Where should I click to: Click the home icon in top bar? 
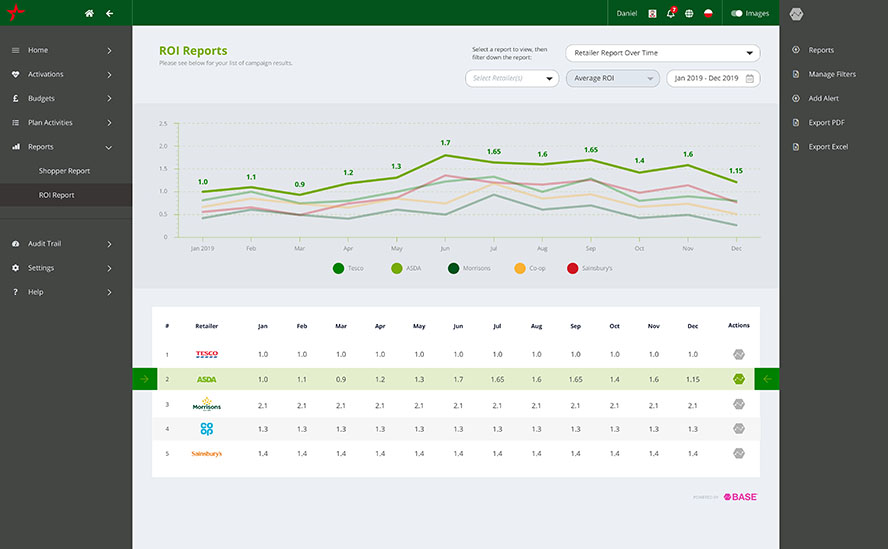point(89,13)
